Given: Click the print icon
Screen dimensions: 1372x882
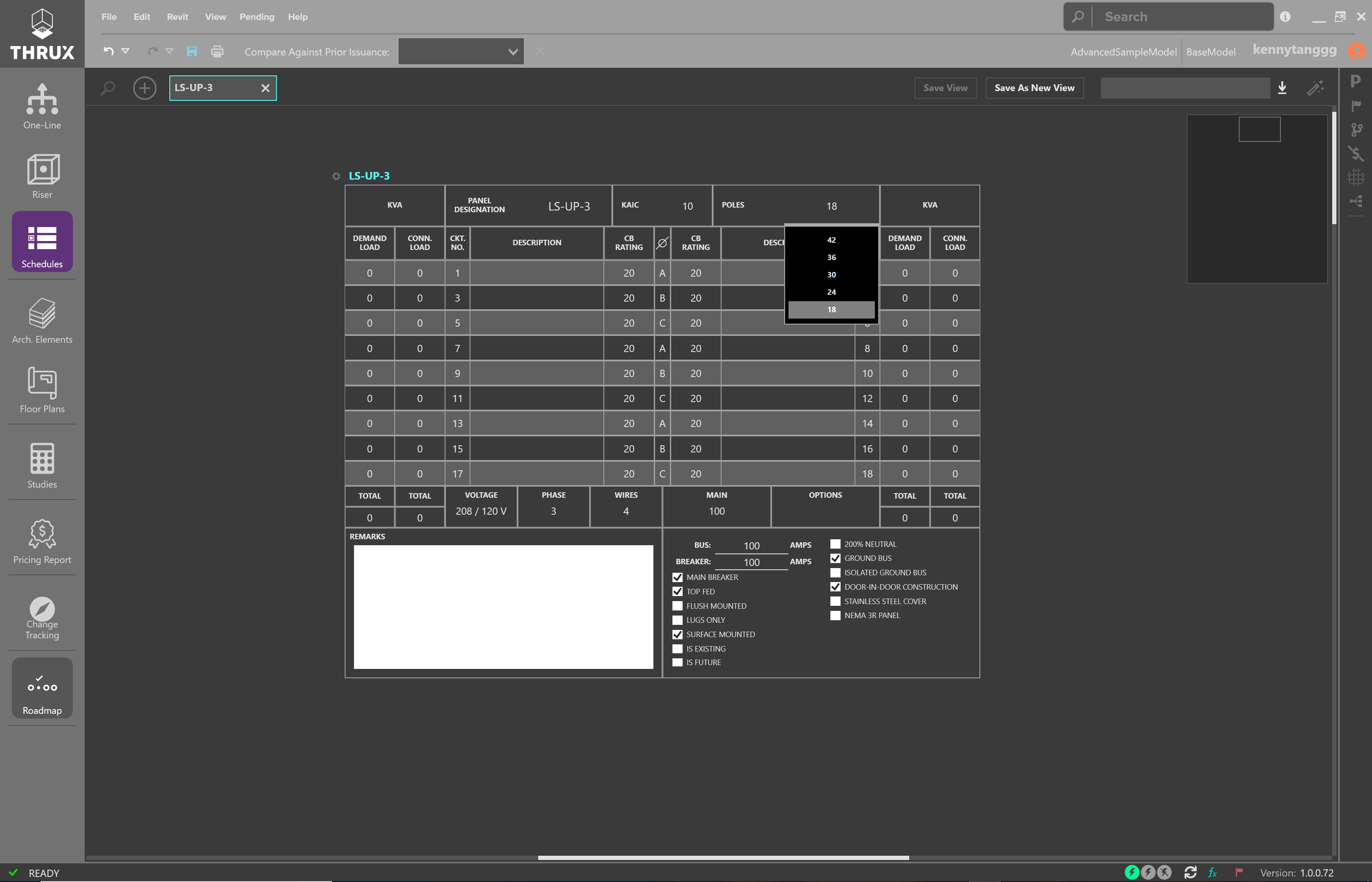Looking at the screenshot, I should click(217, 52).
